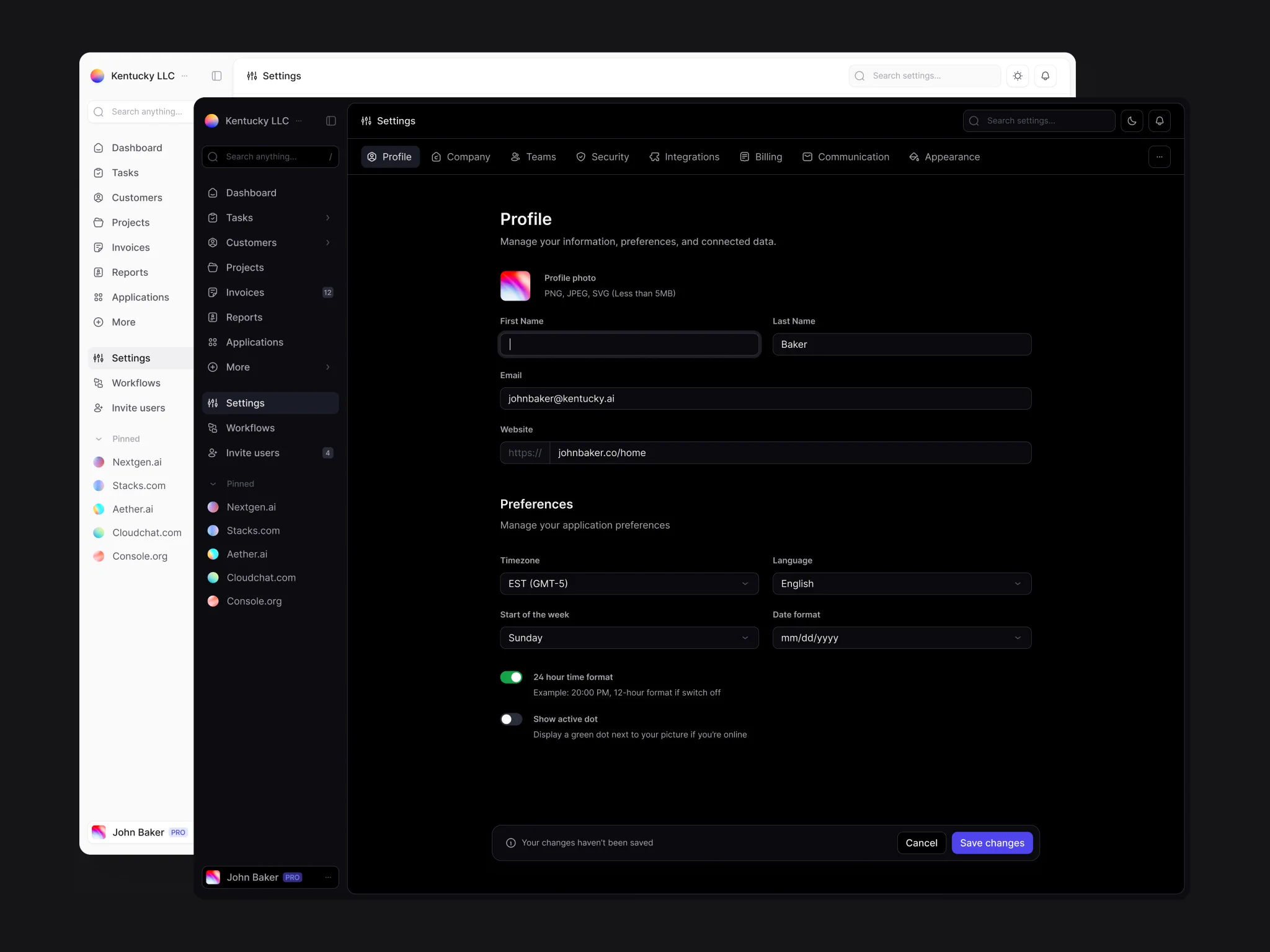Viewport: 1270px width, 952px height.
Task: Open Settings item in dark sidebar
Action: 270,403
